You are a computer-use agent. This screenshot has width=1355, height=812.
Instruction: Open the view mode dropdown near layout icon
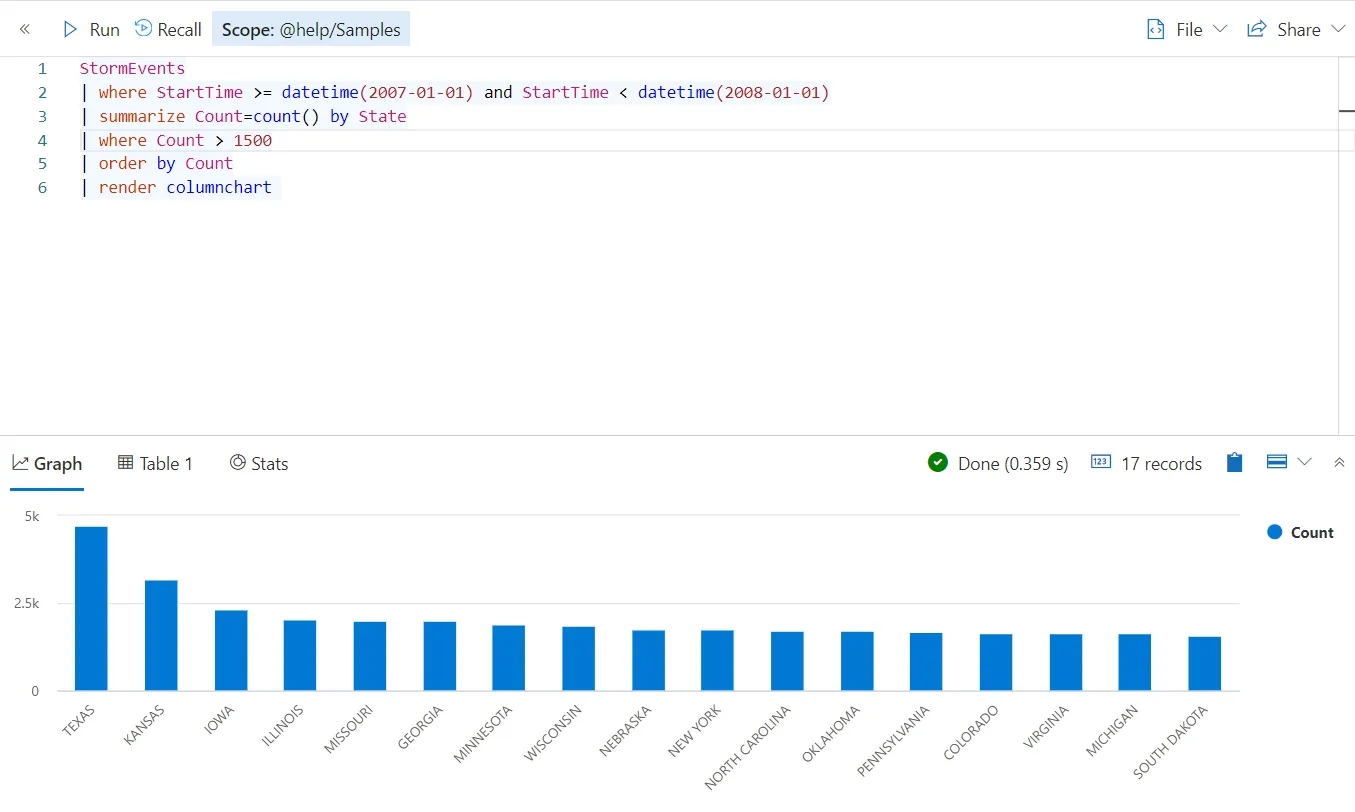(1304, 462)
